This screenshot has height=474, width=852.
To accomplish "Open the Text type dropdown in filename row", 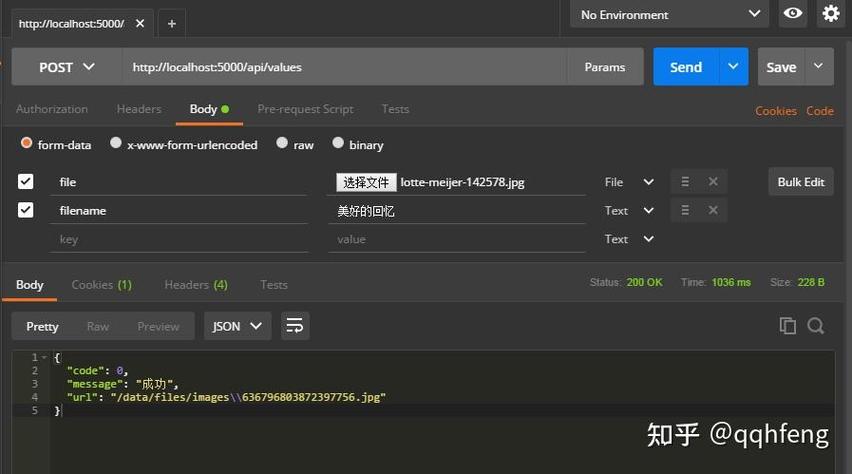I will click(x=629, y=210).
